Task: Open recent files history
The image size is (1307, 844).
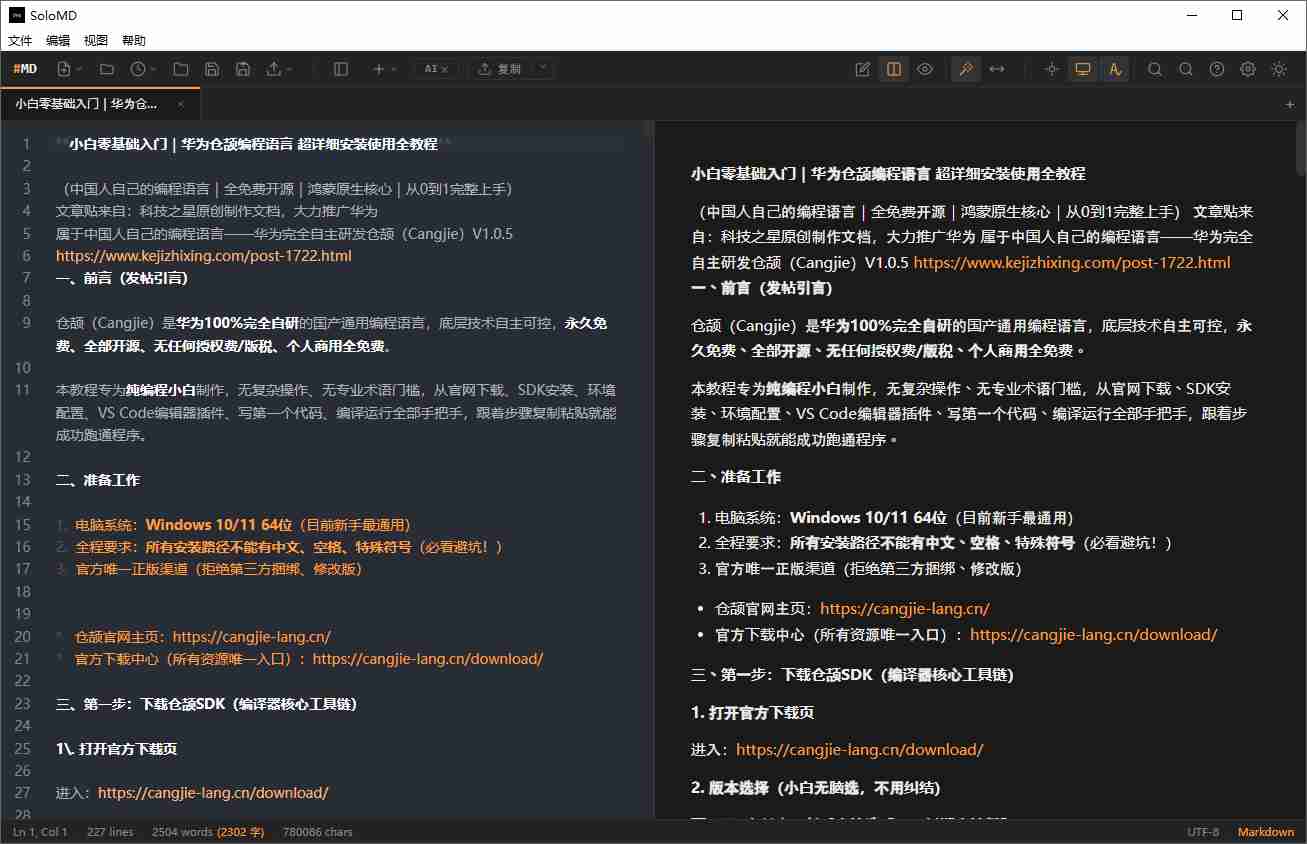Action: (140, 68)
